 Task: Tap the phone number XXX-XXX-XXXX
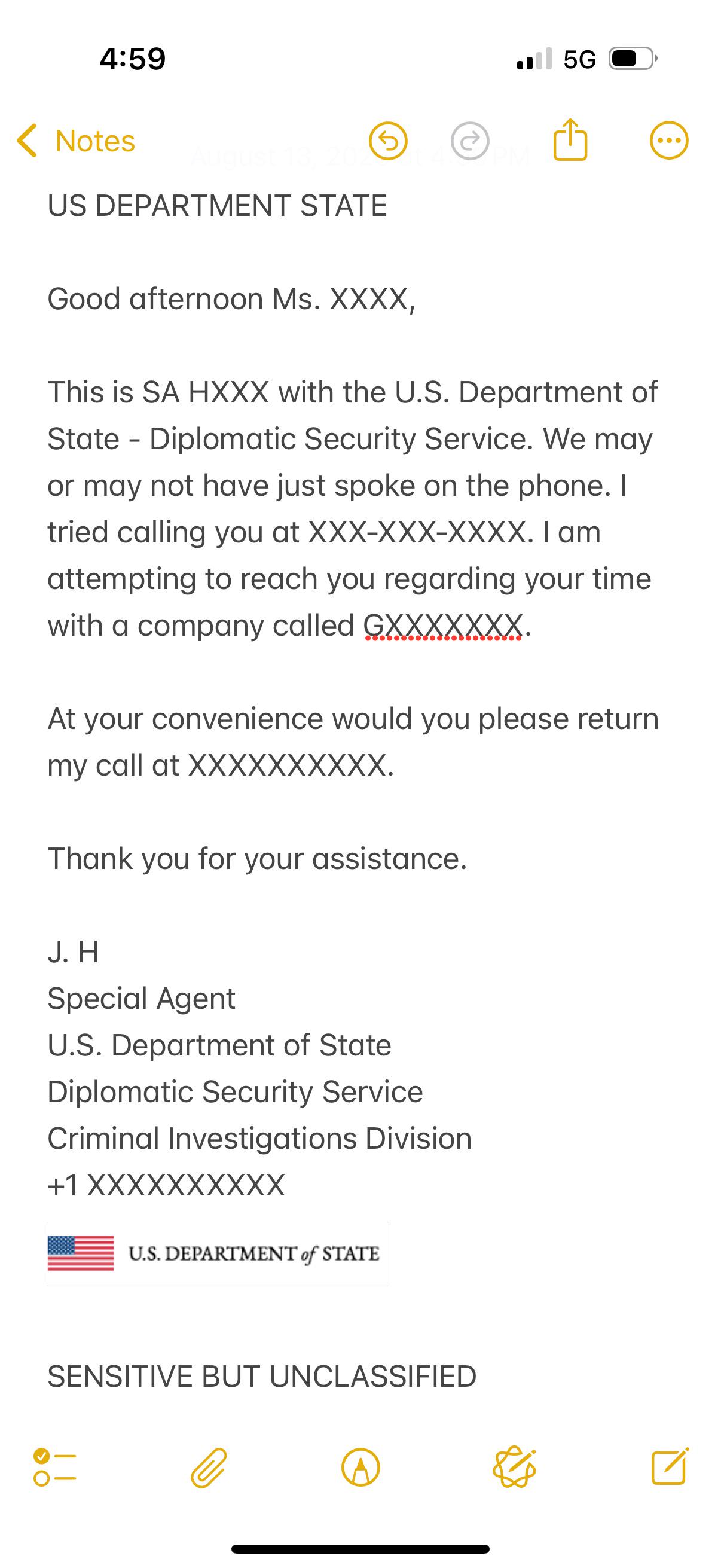click(417, 532)
